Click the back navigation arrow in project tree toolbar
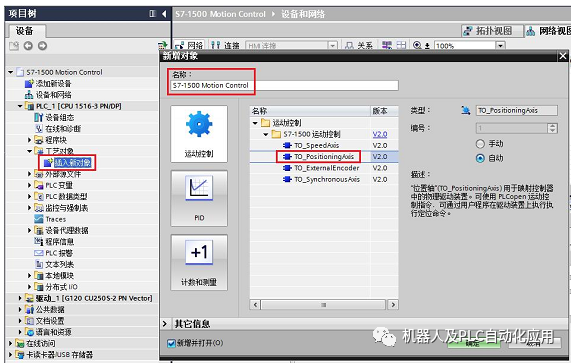This screenshot has height=363, width=573. click(28, 46)
